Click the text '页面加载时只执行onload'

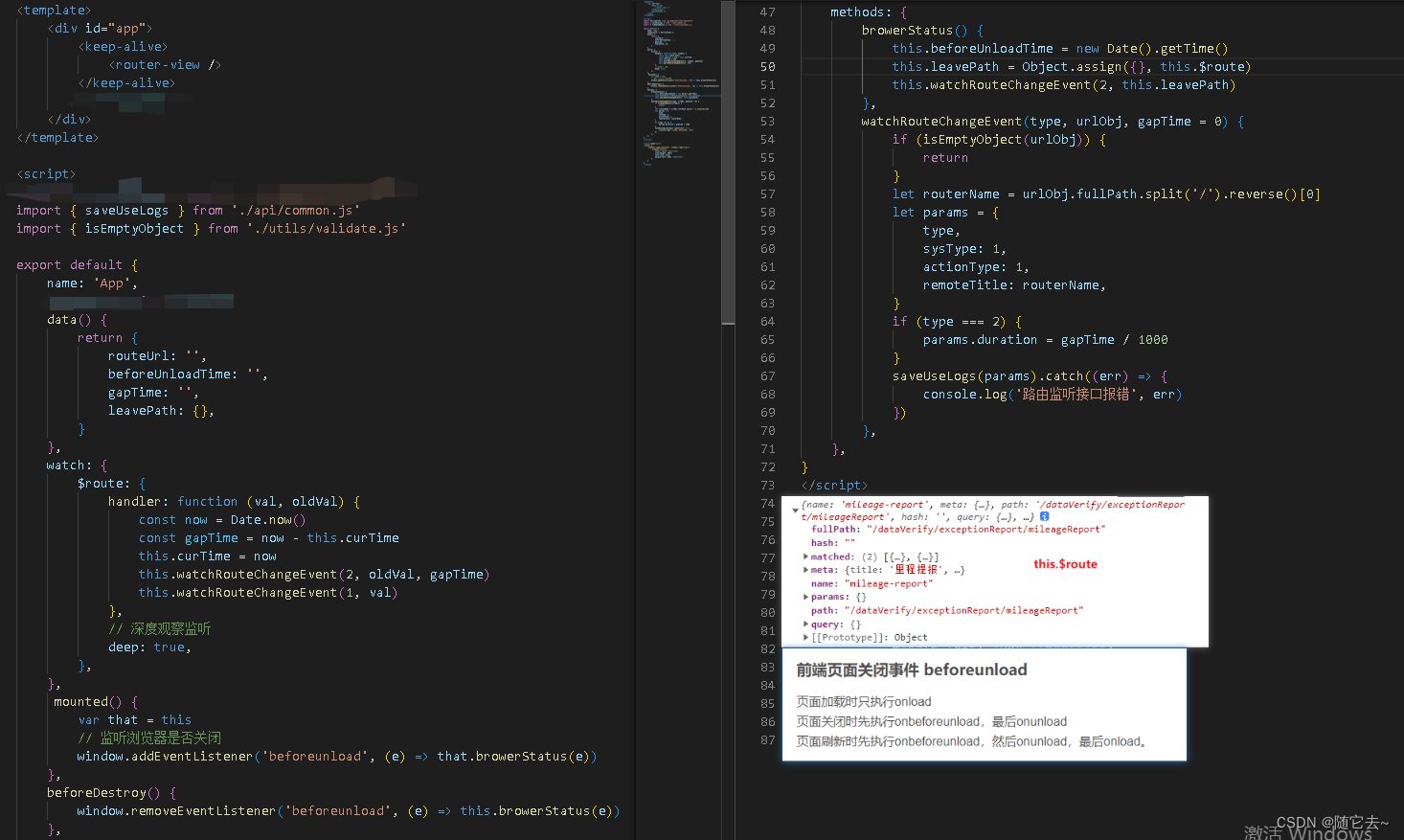click(864, 702)
